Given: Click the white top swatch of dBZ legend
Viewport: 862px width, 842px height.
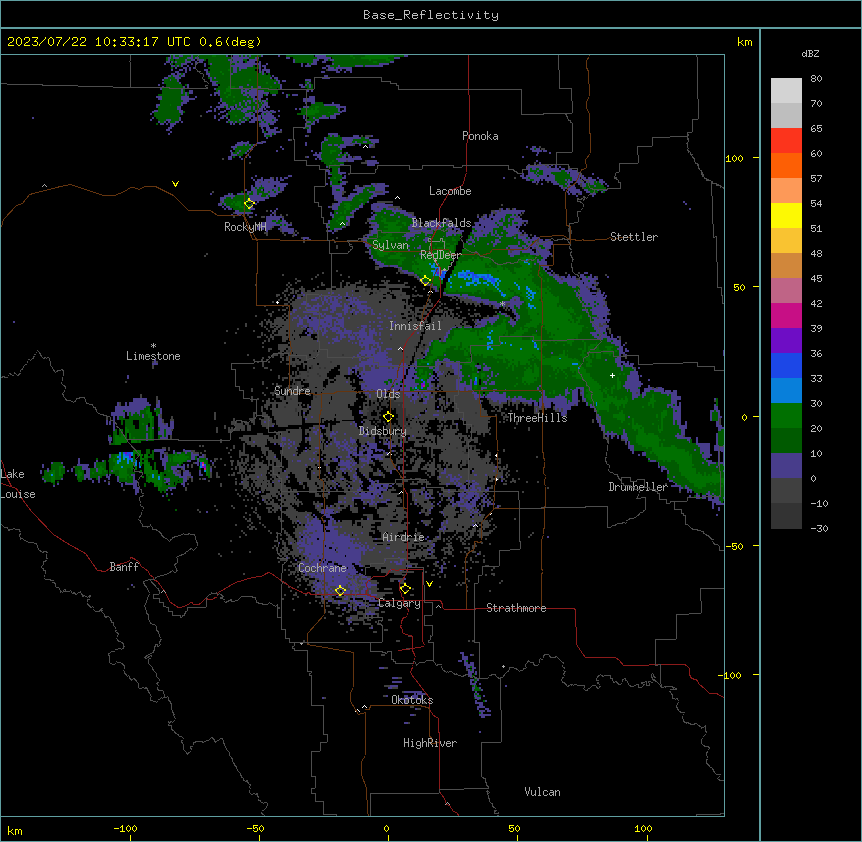Looking at the screenshot, I should click(x=786, y=91).
